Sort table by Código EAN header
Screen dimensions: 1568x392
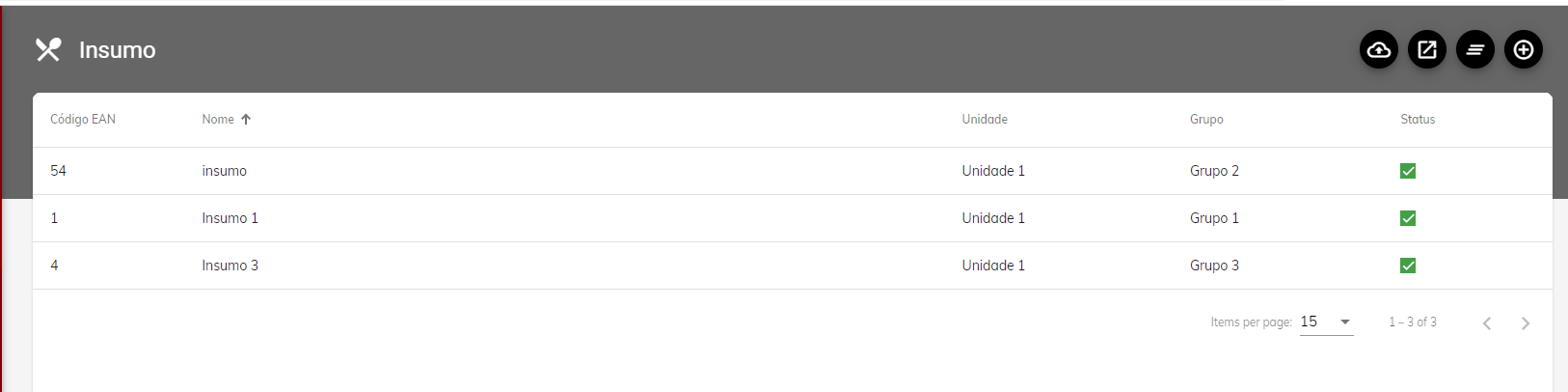83,120
